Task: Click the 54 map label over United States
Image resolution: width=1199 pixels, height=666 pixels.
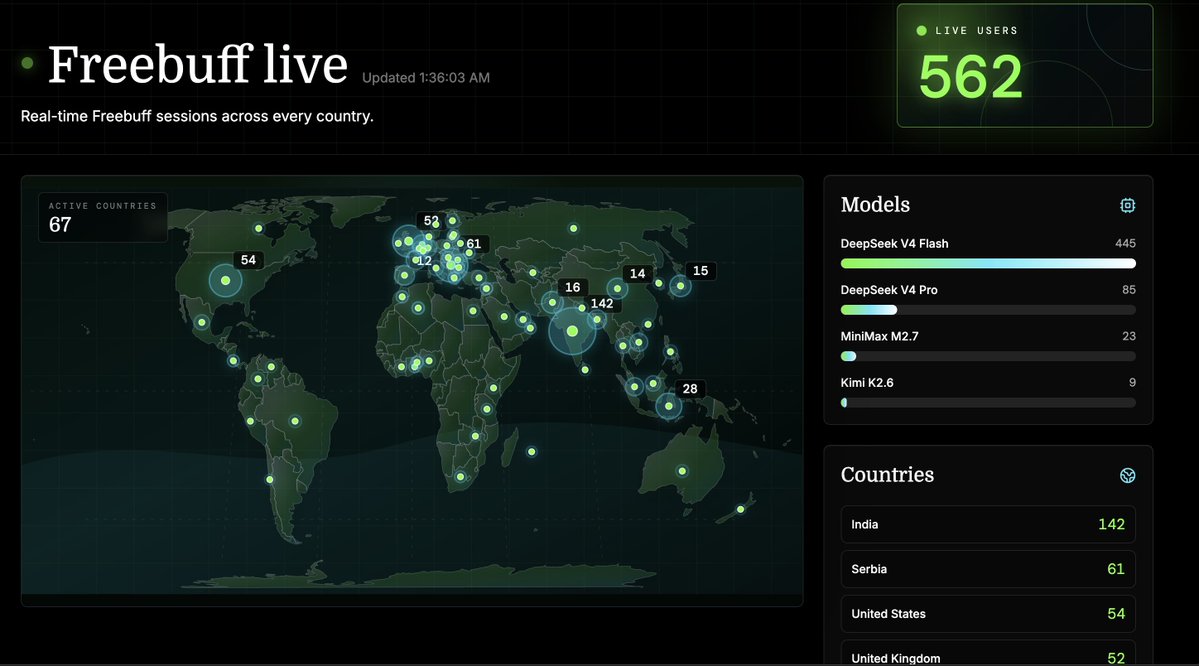Action: tap(249, 260)
